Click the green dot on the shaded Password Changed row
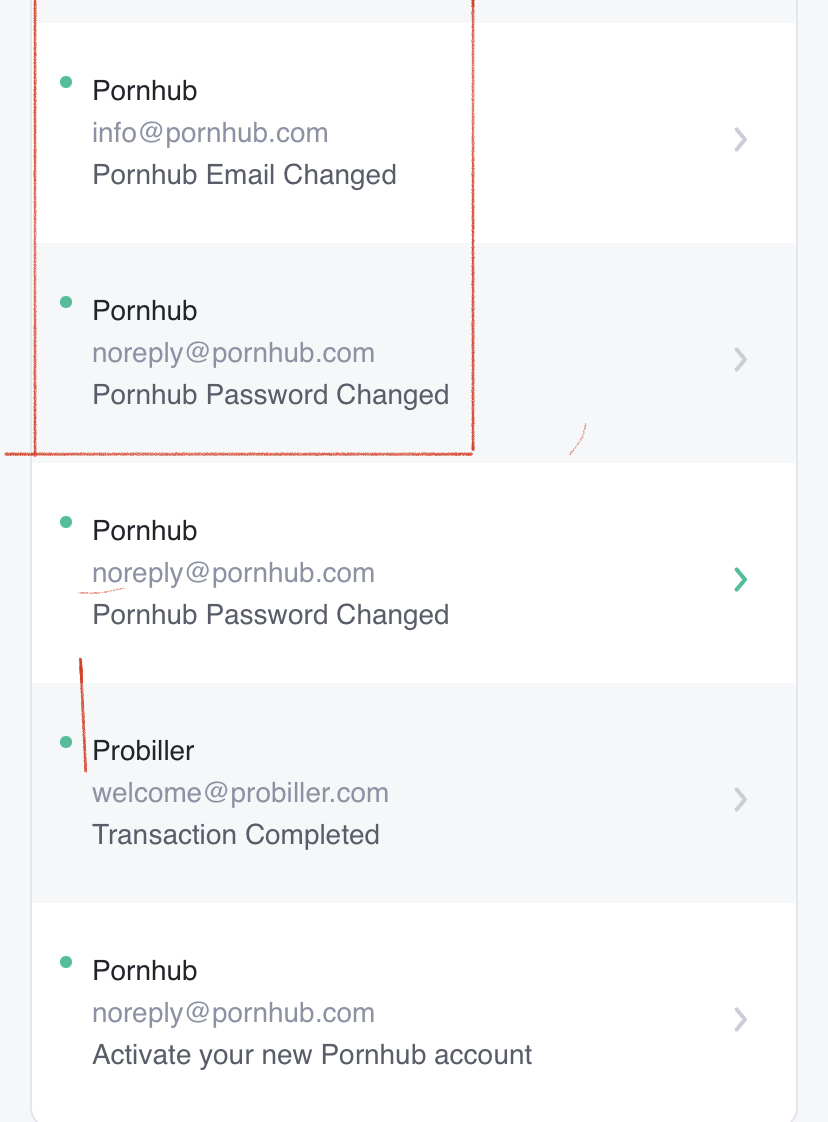Image resolution: width=828 pixels, height=1122 pixels. pyautogui.click(x=66, y=302)
